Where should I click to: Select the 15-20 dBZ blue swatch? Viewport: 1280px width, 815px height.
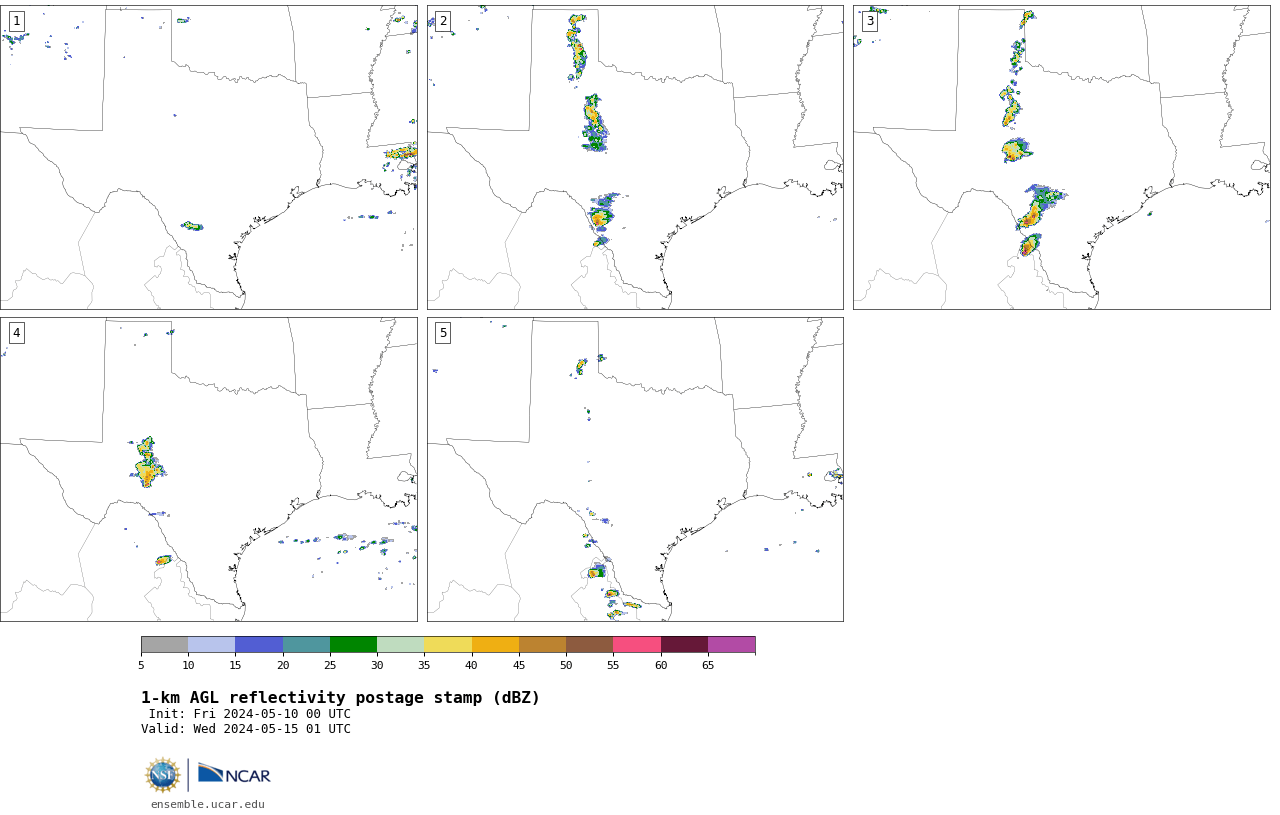point(259,644)
